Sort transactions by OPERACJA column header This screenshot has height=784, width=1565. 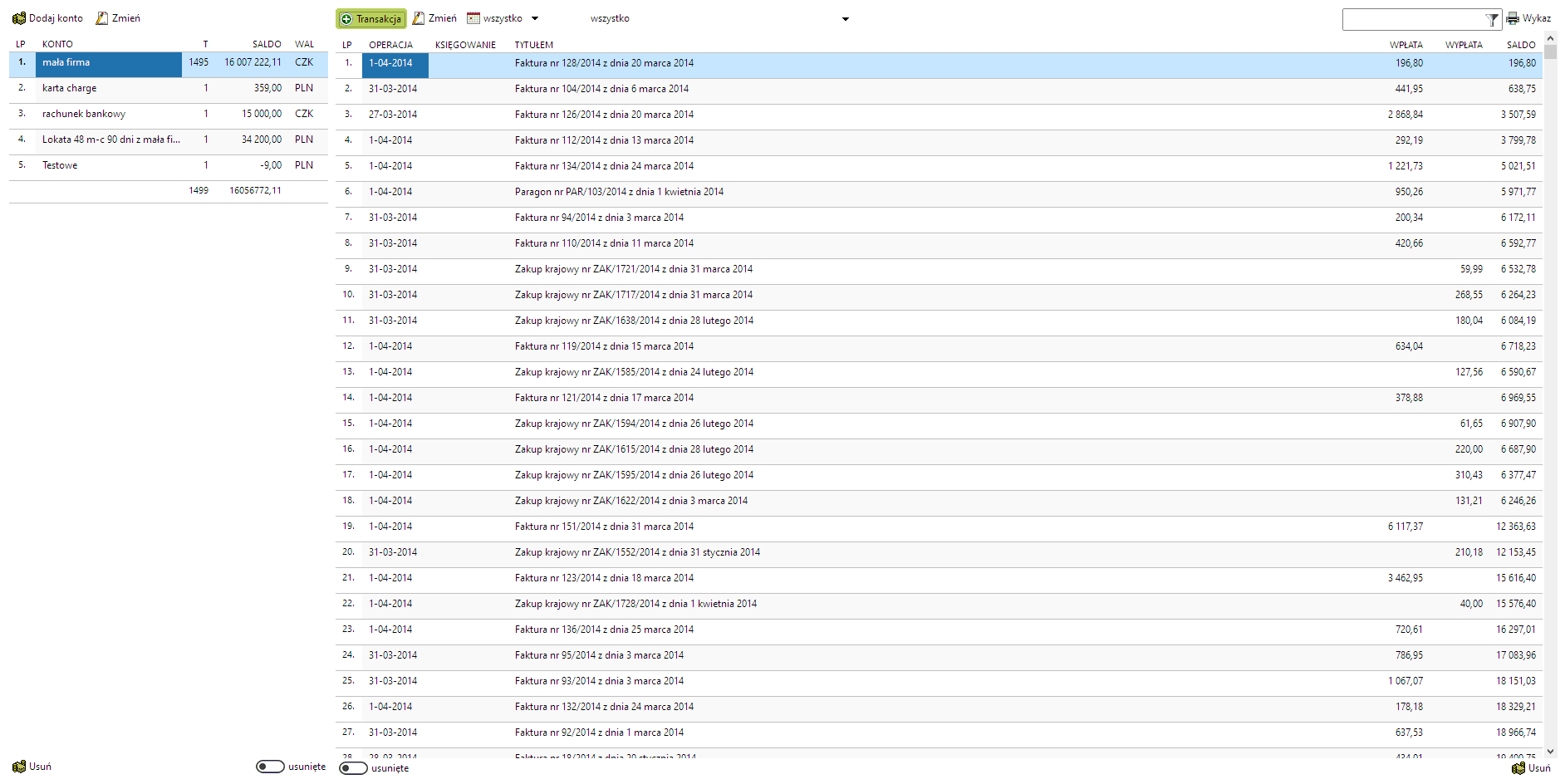[x=390, y=45]
